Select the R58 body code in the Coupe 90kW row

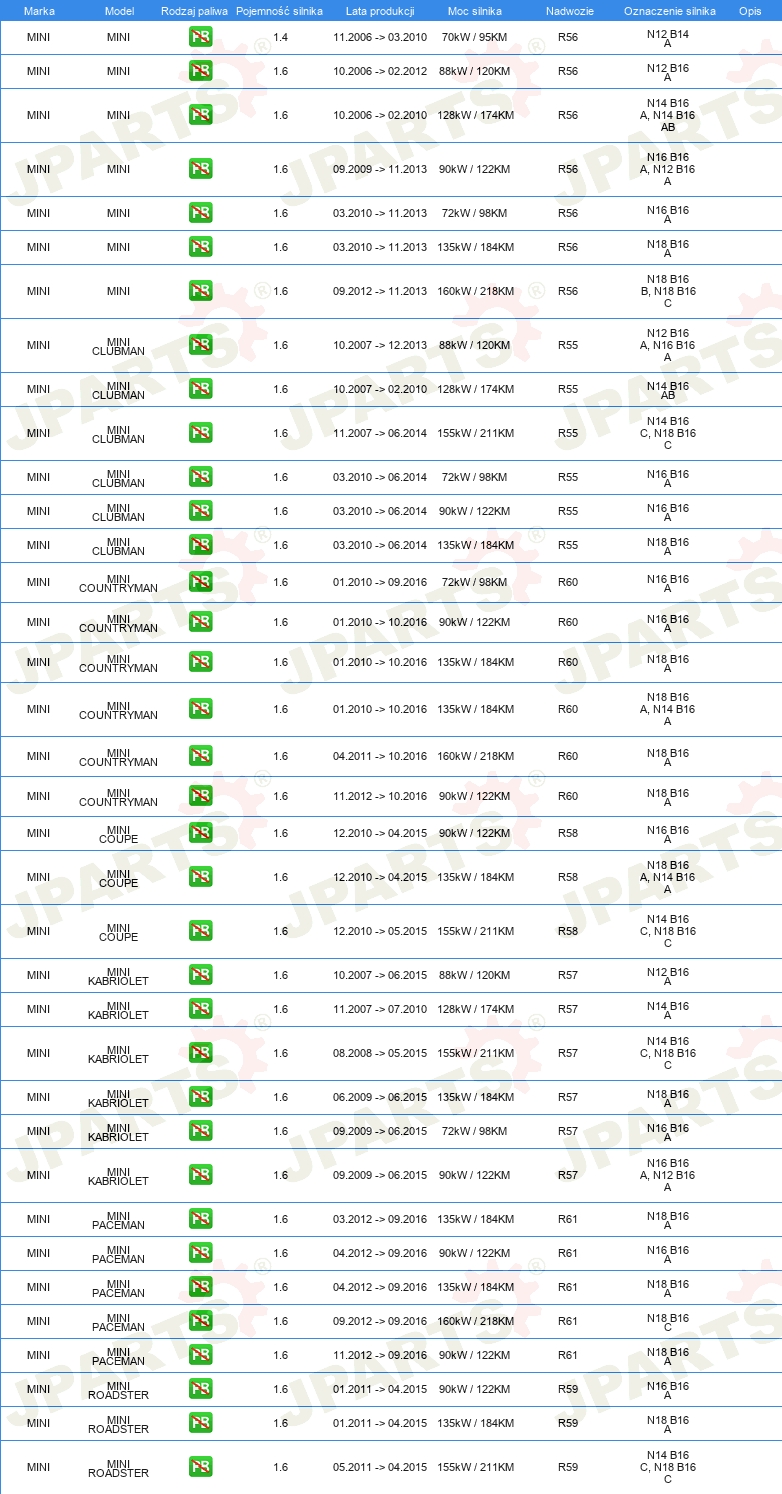click(568, 833)
